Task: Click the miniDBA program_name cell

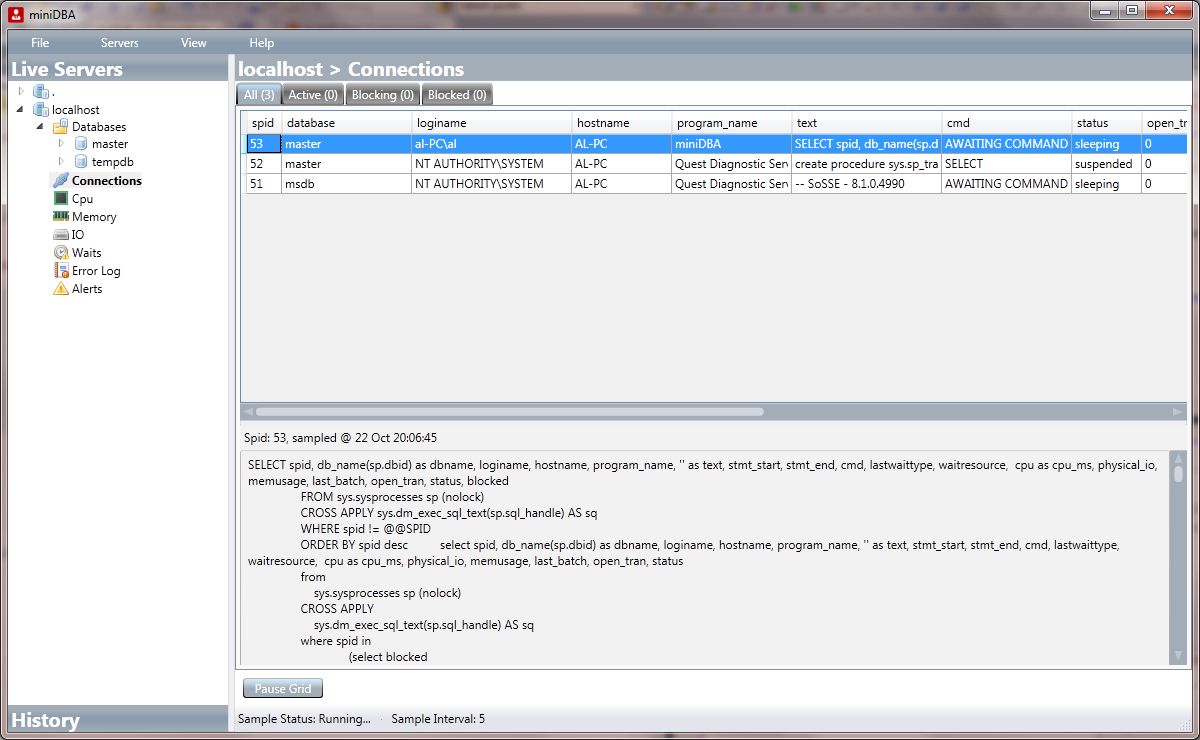Action: 731,144
